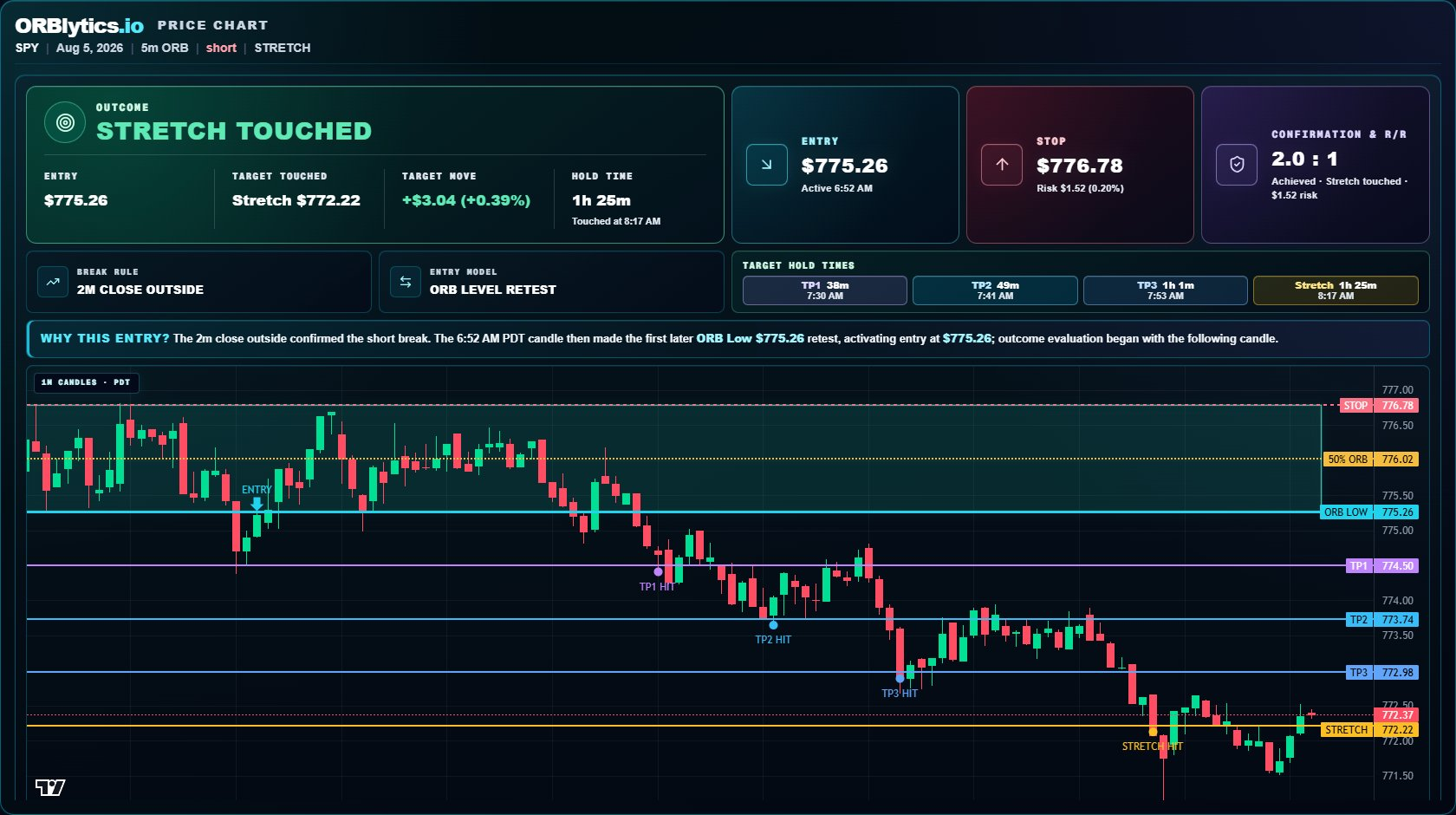The image size is (1456, 815).
Task: Click the Active 6:52 AM text
Action: click(x=837, y=188)
